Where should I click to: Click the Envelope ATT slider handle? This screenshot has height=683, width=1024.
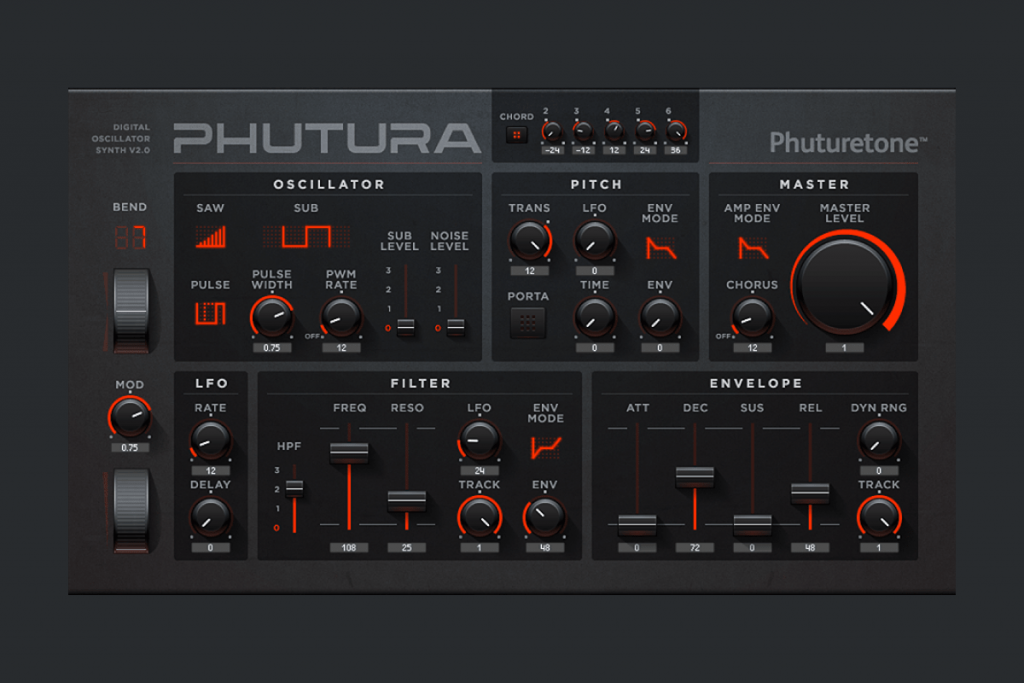(637, 524)
